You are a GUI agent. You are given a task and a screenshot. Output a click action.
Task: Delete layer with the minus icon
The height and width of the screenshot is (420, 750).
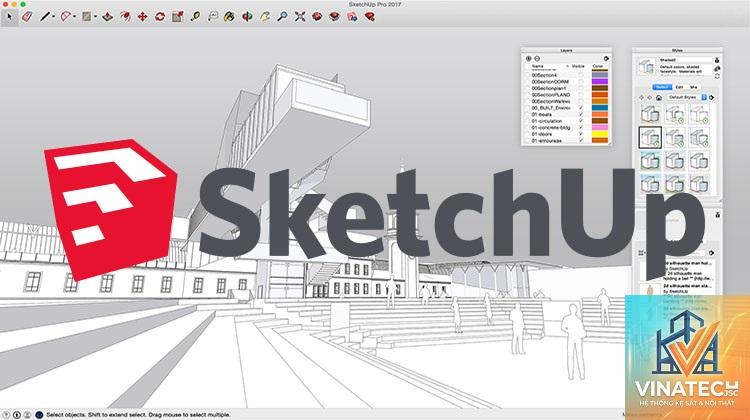pyautogui.click(x=537, y=58)
